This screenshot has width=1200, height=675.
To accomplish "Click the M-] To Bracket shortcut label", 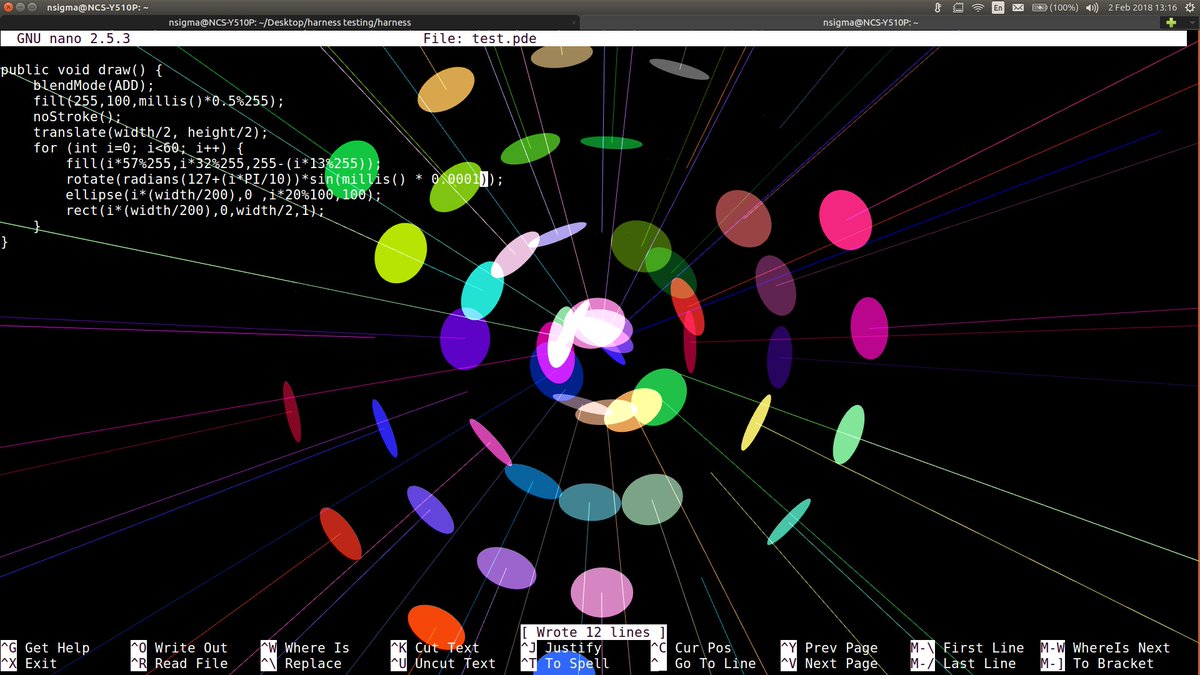I will (x=1097, y=663).
